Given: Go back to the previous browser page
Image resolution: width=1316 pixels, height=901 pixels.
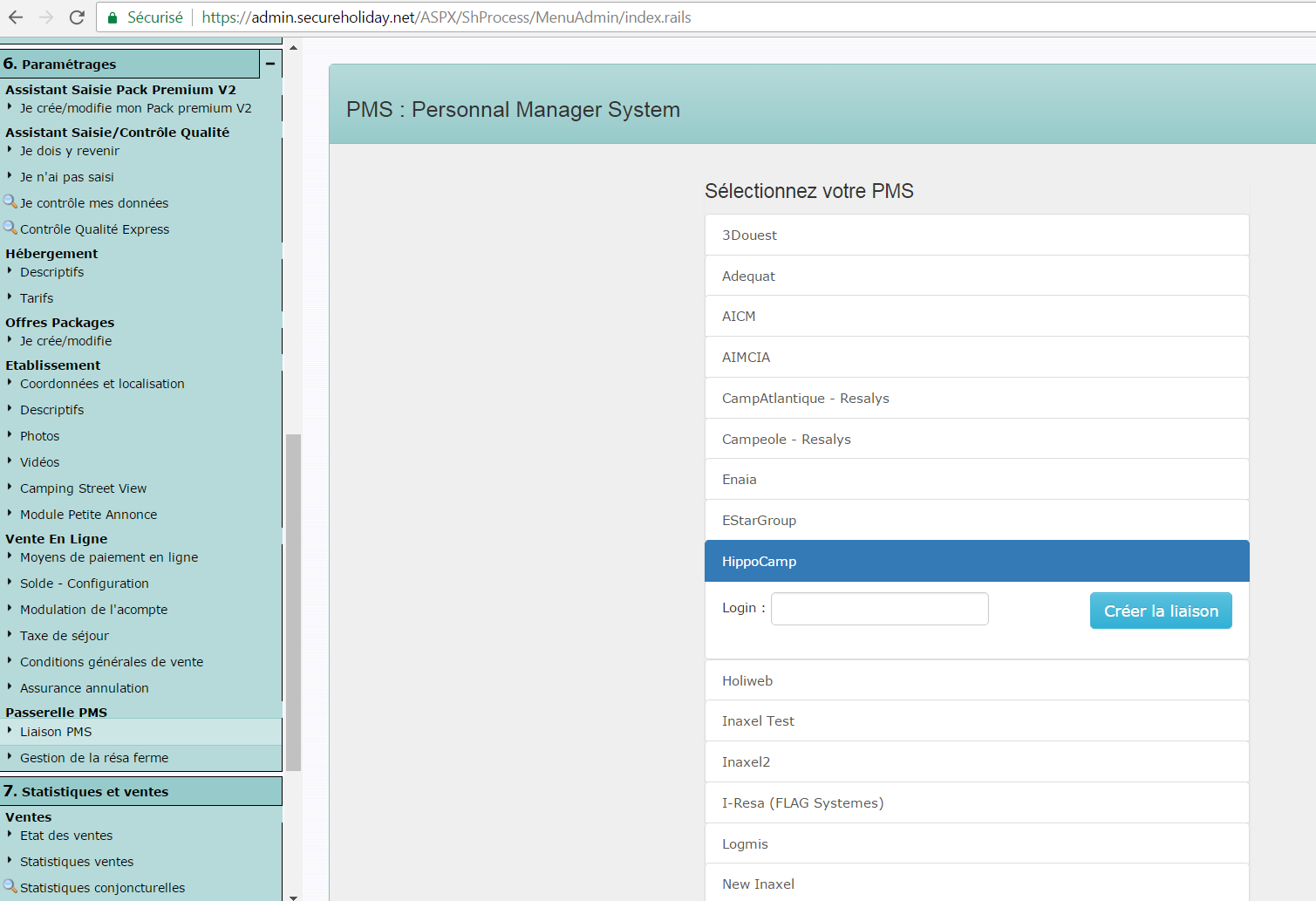Looking at the screenshot, I should tap(16, 17).
